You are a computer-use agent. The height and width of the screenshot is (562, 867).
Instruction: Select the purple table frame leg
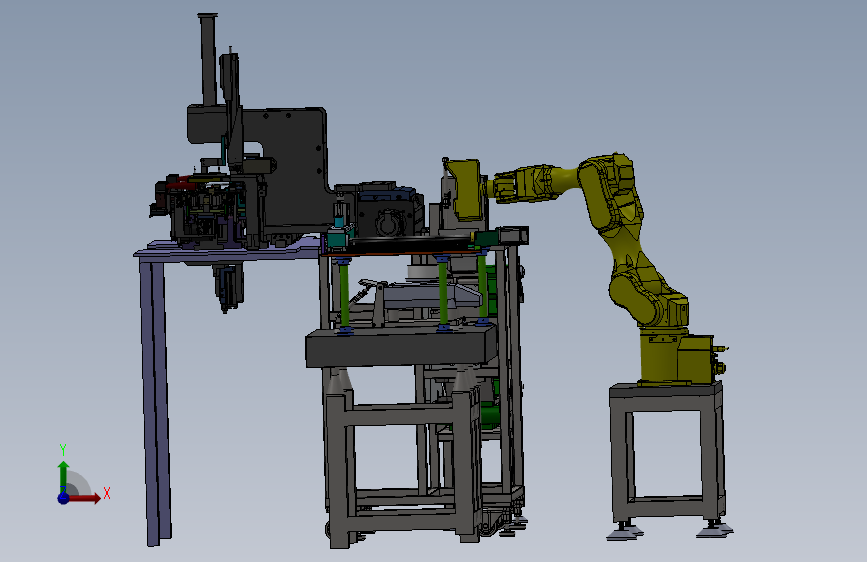[x=155, y=403]
